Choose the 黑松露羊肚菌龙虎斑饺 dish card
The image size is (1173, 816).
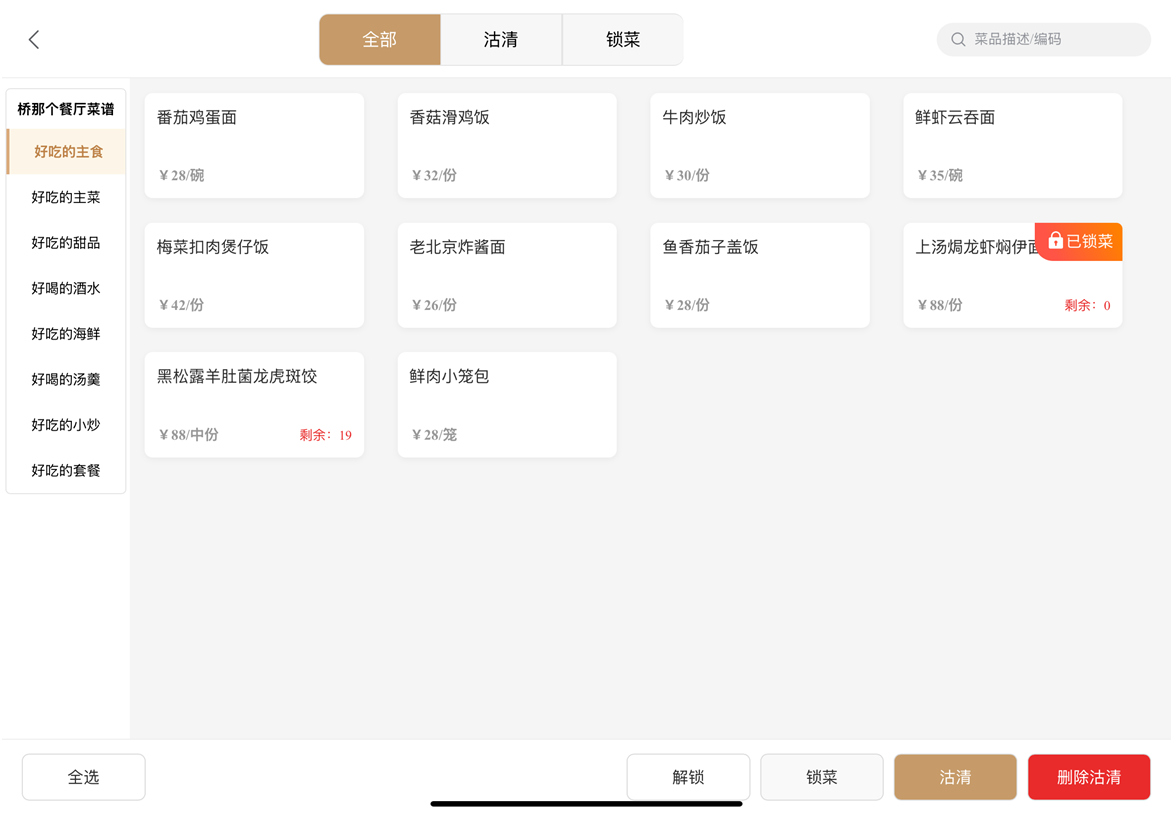(254, 405)
